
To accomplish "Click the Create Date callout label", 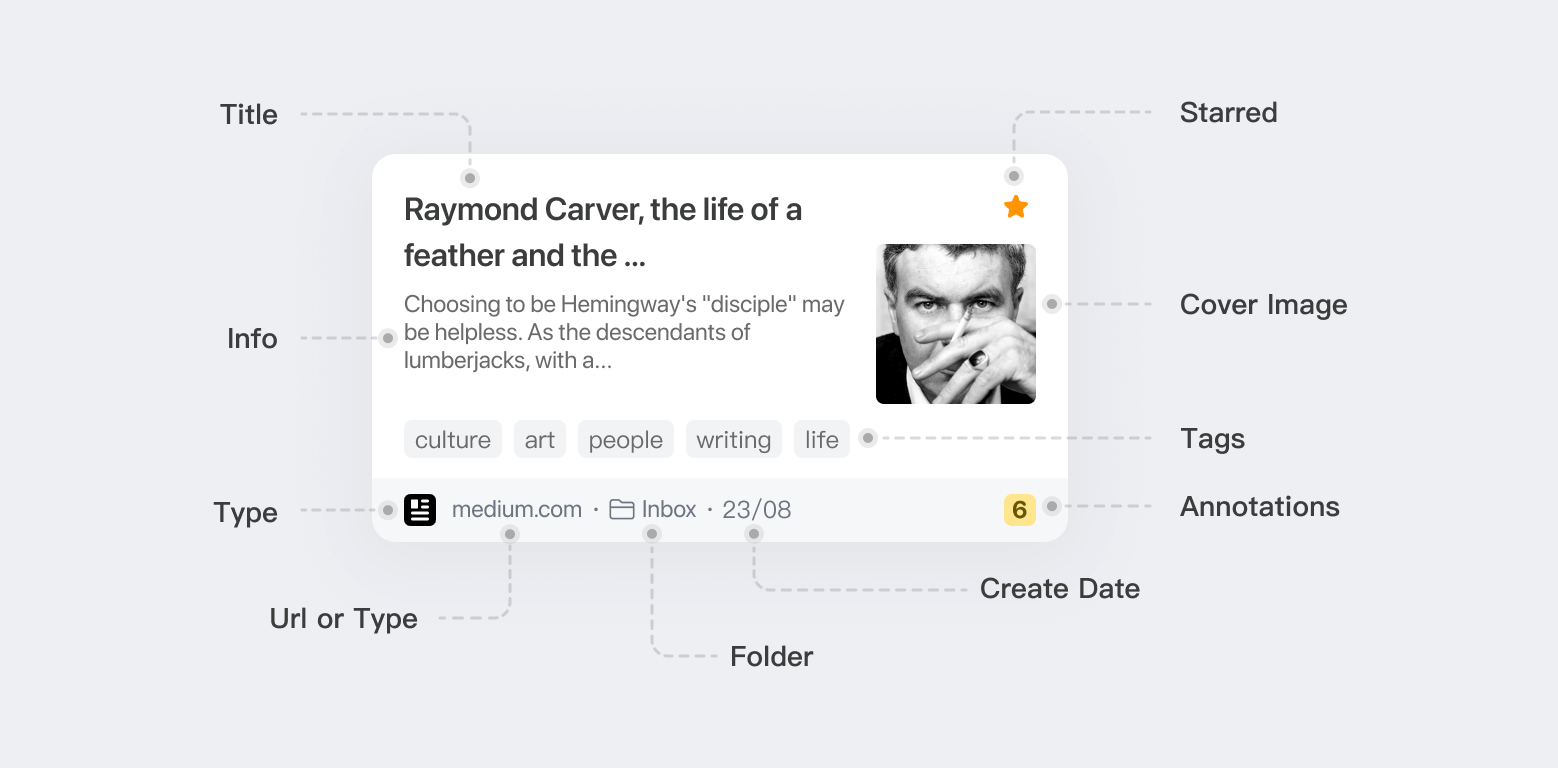I will (1060, 589).
